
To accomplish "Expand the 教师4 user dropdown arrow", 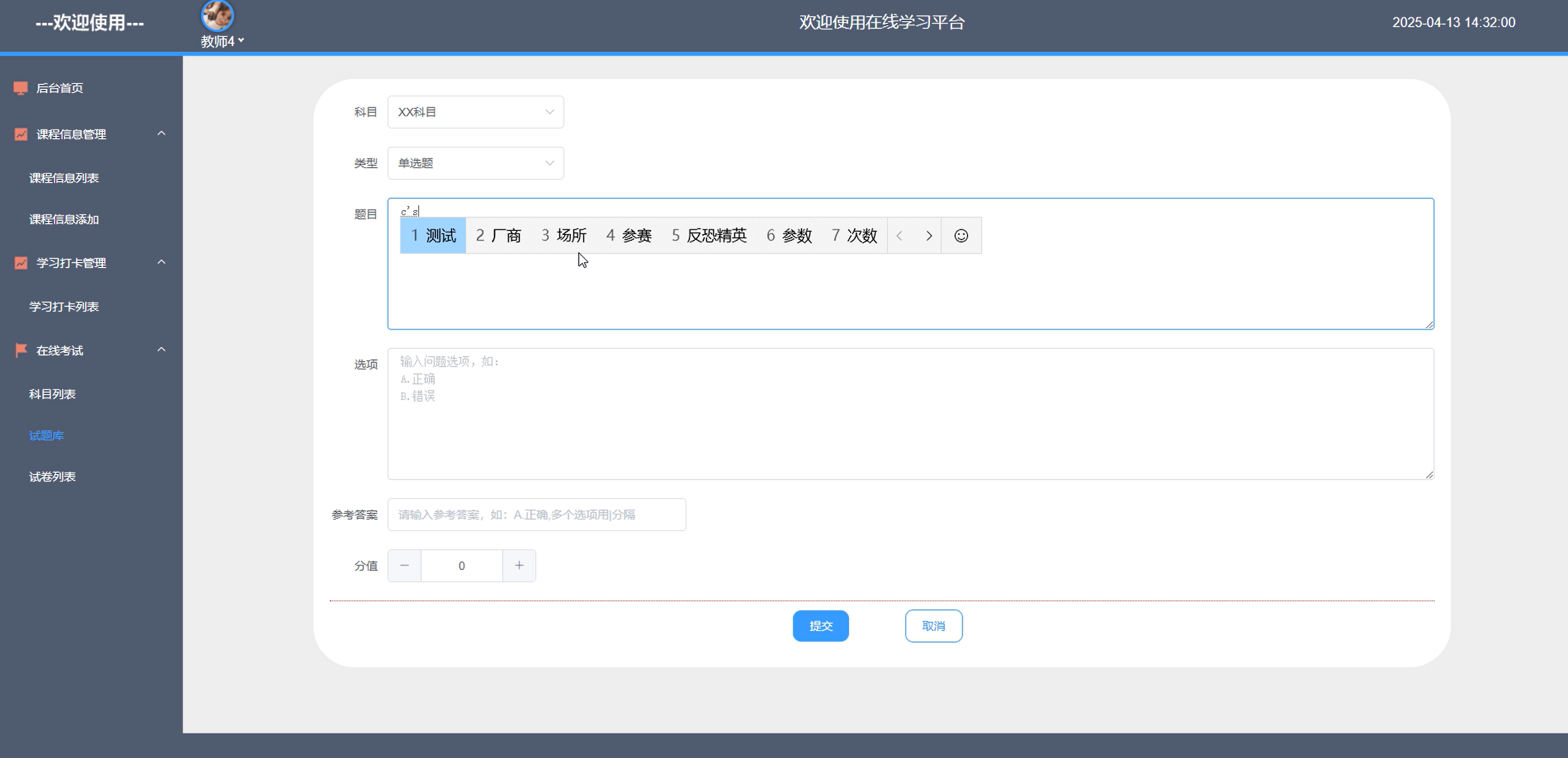I will tap(241, 41).
